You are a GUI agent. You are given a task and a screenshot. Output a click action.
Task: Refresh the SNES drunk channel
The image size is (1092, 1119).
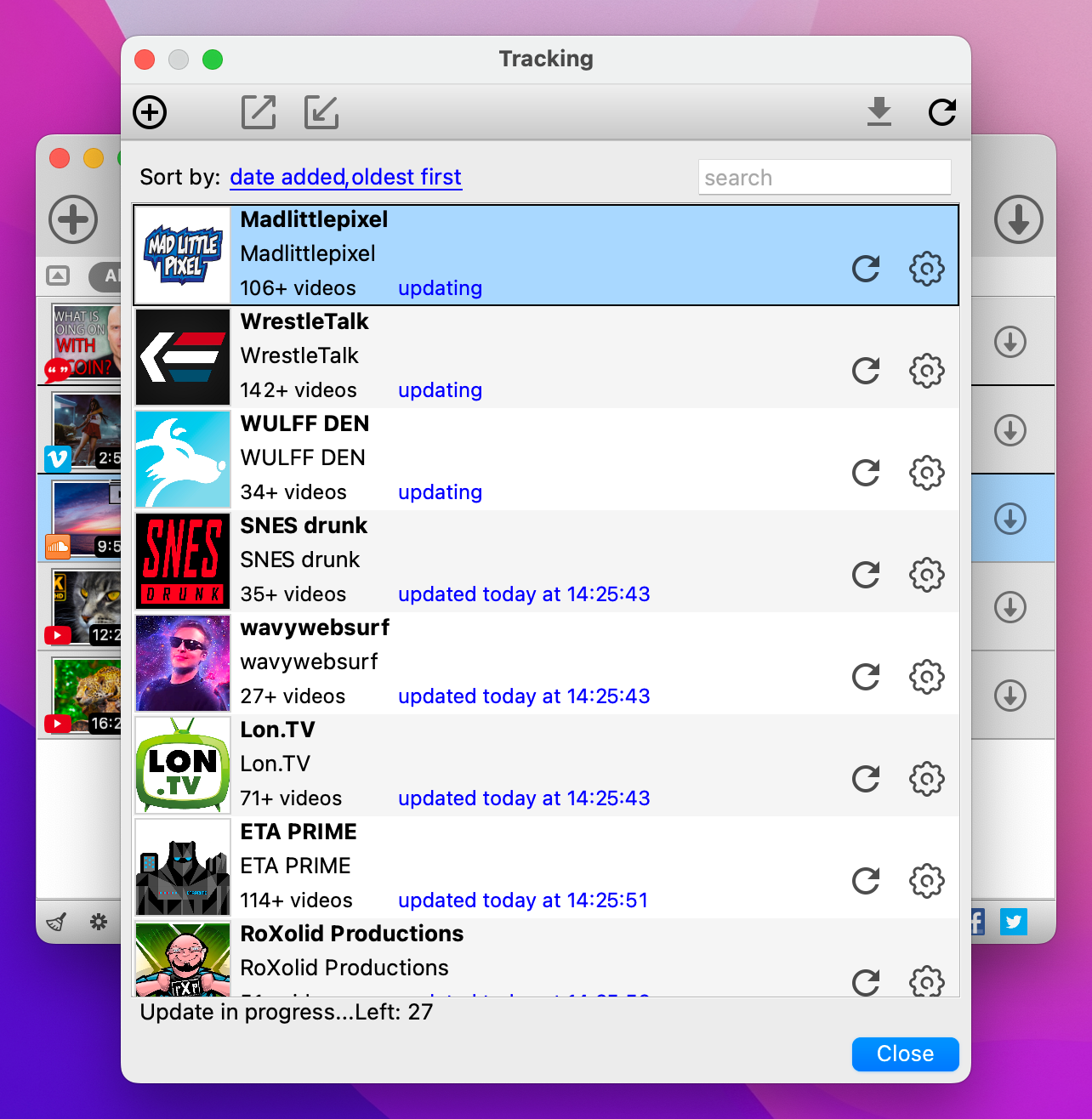click(x=866, y=575)
